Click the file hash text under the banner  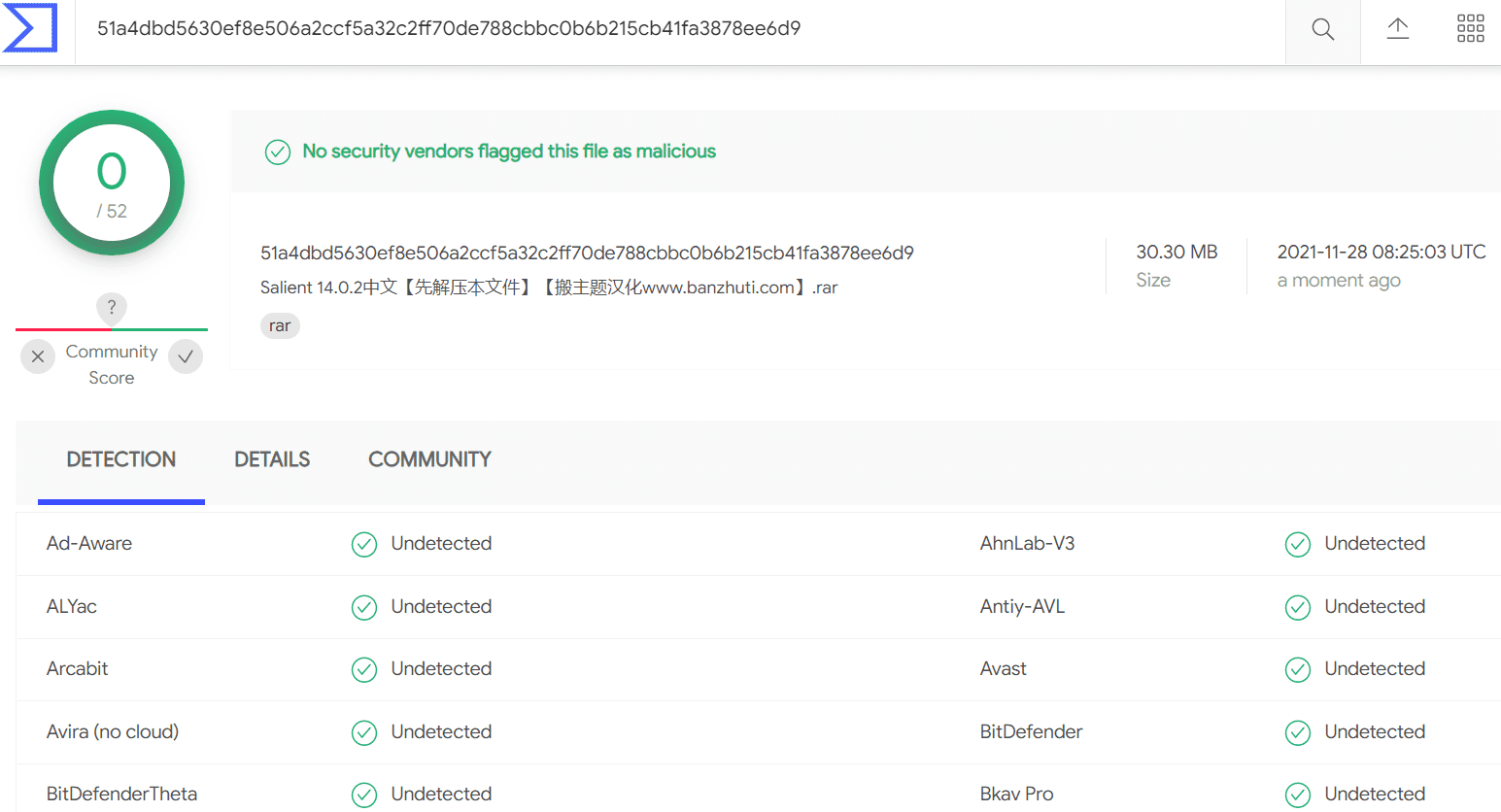tap(587, 254)
